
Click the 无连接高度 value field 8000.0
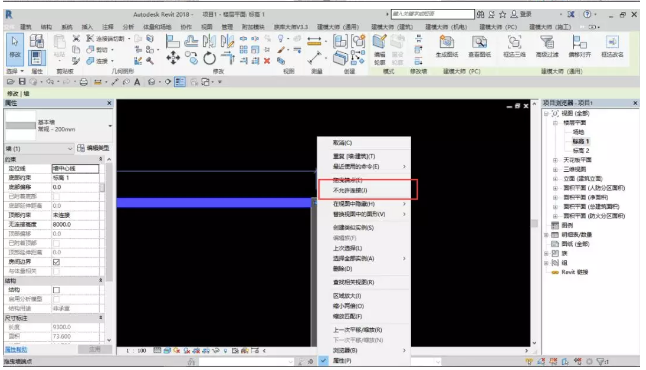(75, 225)
